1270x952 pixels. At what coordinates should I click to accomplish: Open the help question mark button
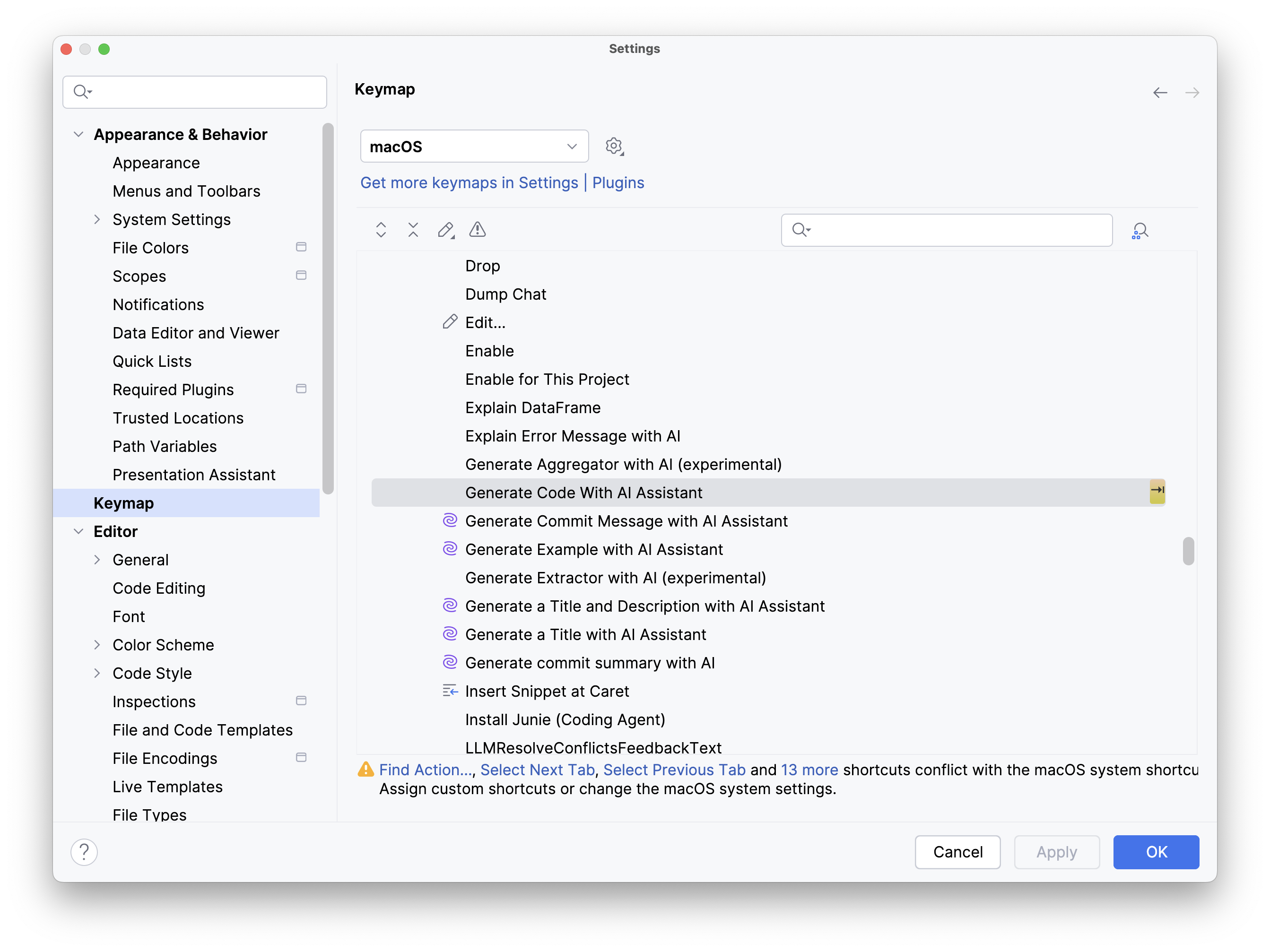pyautogui.click(x=84, y=852)
